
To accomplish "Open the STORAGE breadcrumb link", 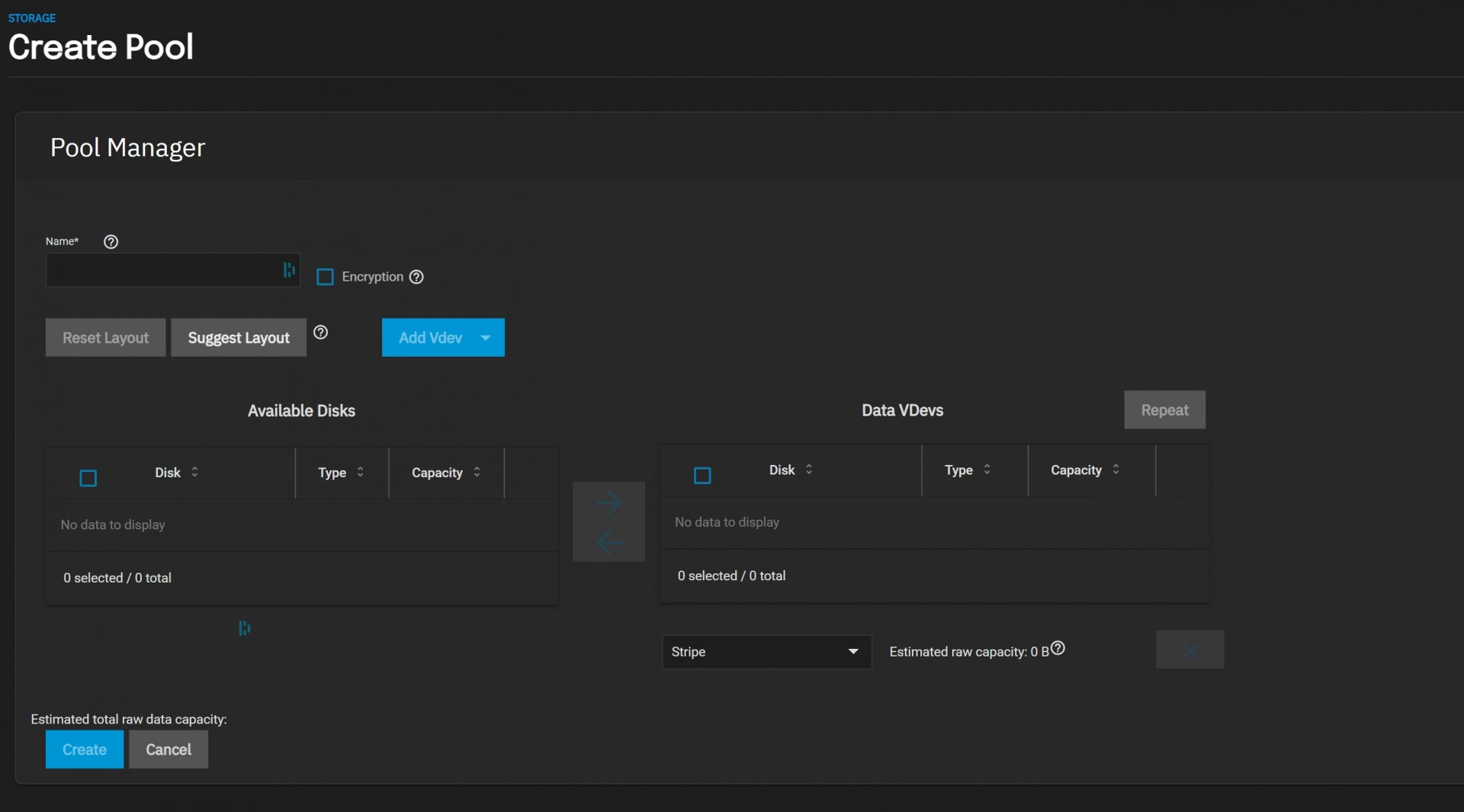I will click(x=32, y=18).
